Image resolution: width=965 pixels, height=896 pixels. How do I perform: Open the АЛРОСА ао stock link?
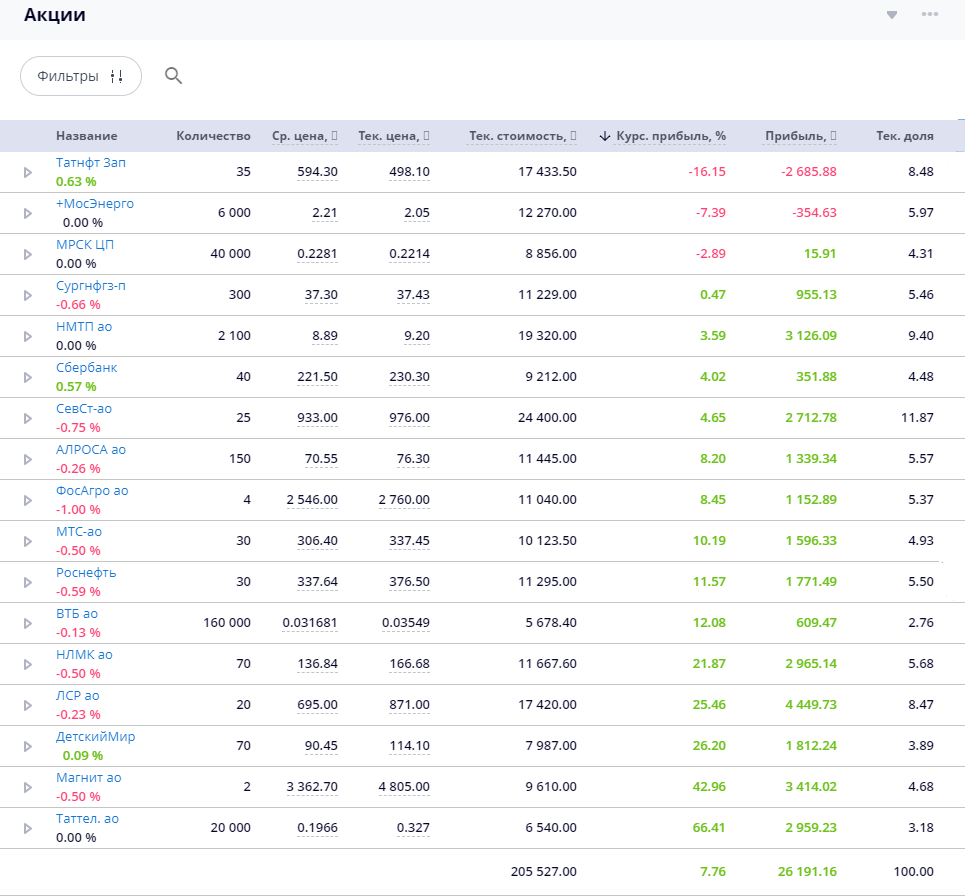coord(91,450)
